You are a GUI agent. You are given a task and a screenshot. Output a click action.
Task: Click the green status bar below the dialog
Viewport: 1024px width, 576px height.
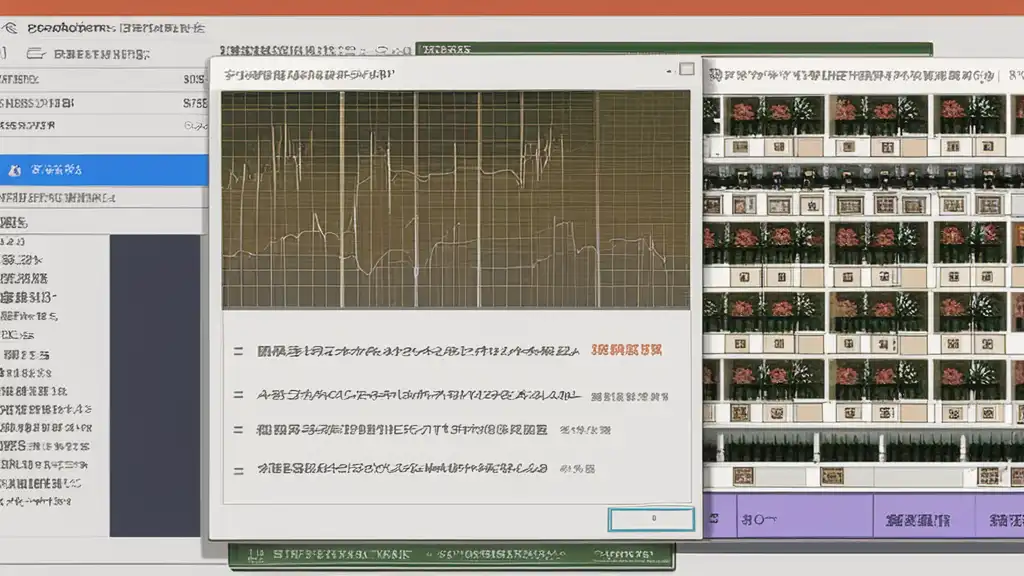tap(452, 555)
